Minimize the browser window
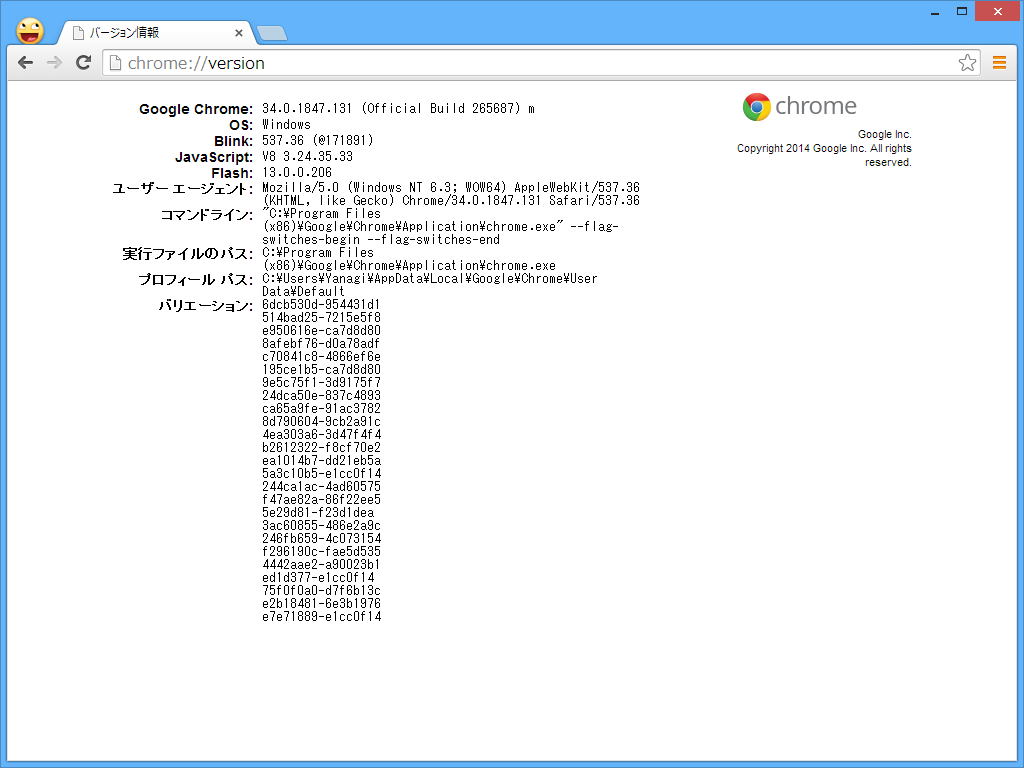Image resolution: width=1024 pixels, height=768 pixels. coord(933,11)
